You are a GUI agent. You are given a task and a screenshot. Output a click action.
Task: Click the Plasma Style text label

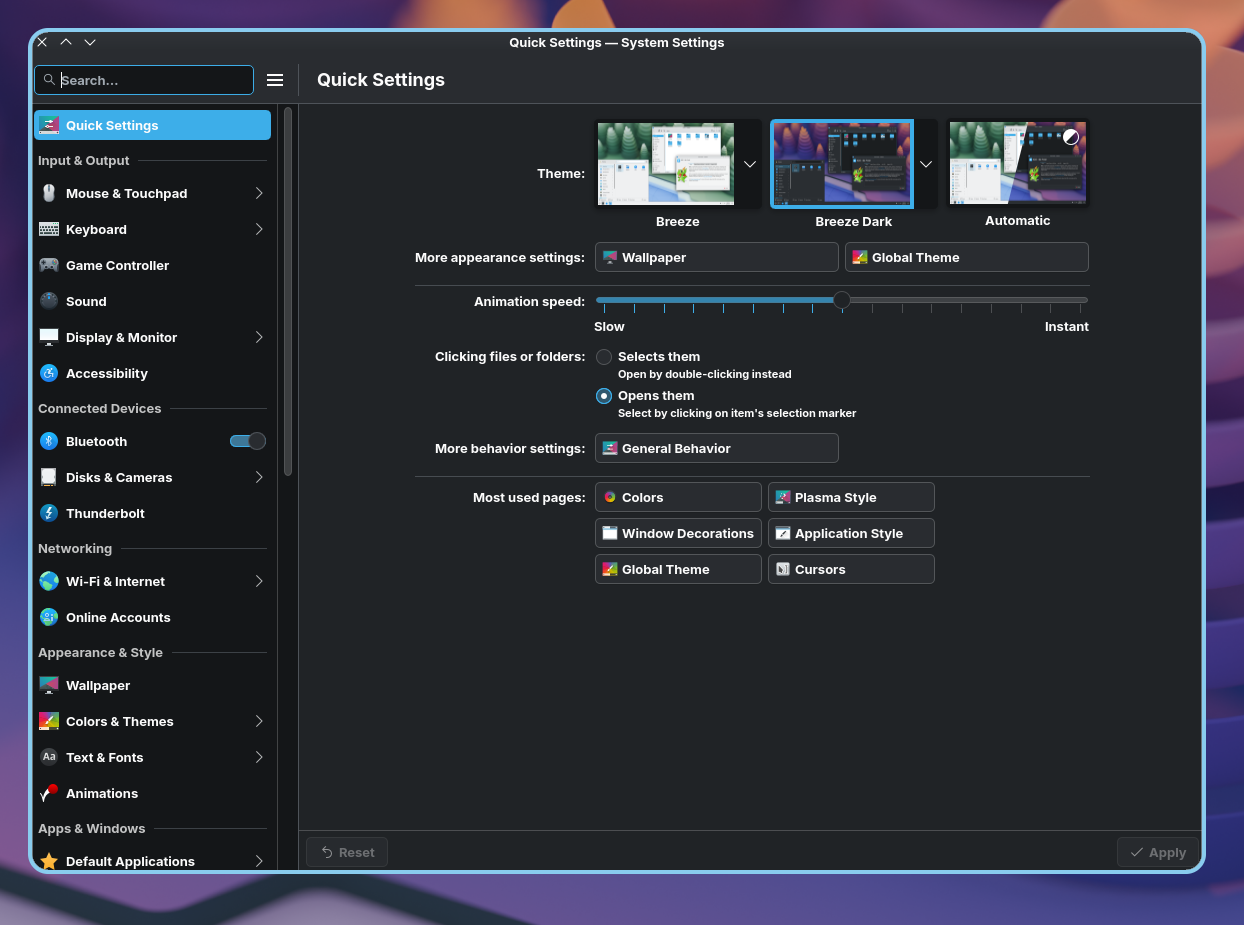(x=835, y=497)
